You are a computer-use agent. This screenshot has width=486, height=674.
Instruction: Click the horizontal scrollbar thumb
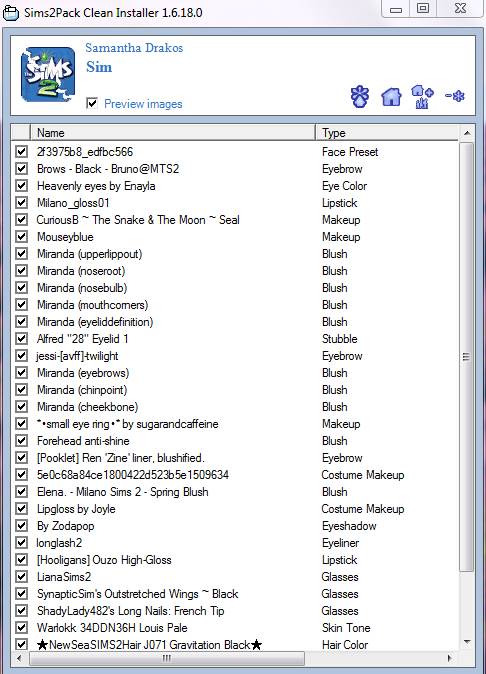click(167, 658)
